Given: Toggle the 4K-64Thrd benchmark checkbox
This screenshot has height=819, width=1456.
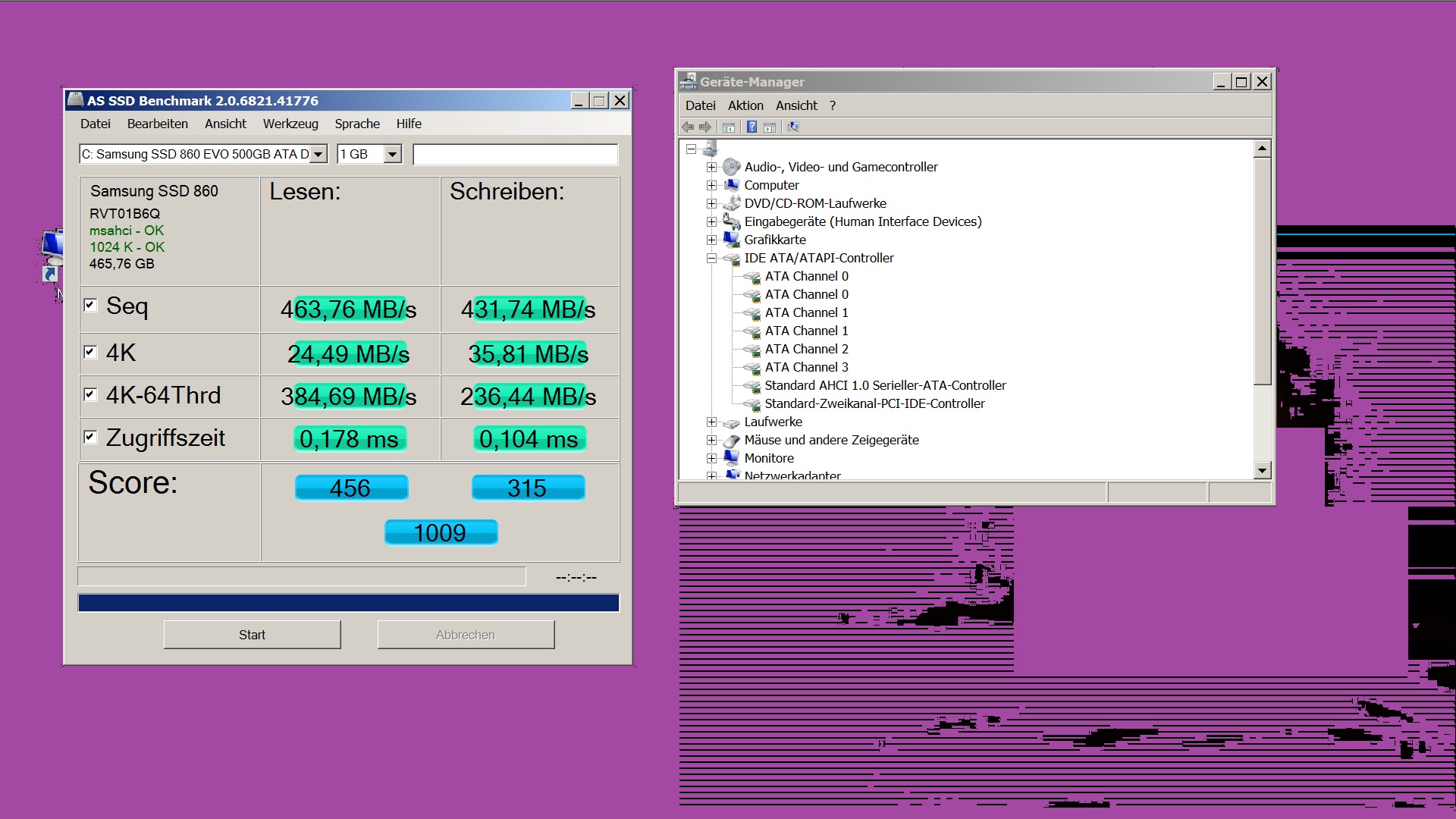Looking at the screenshot, I should (90, 394).
